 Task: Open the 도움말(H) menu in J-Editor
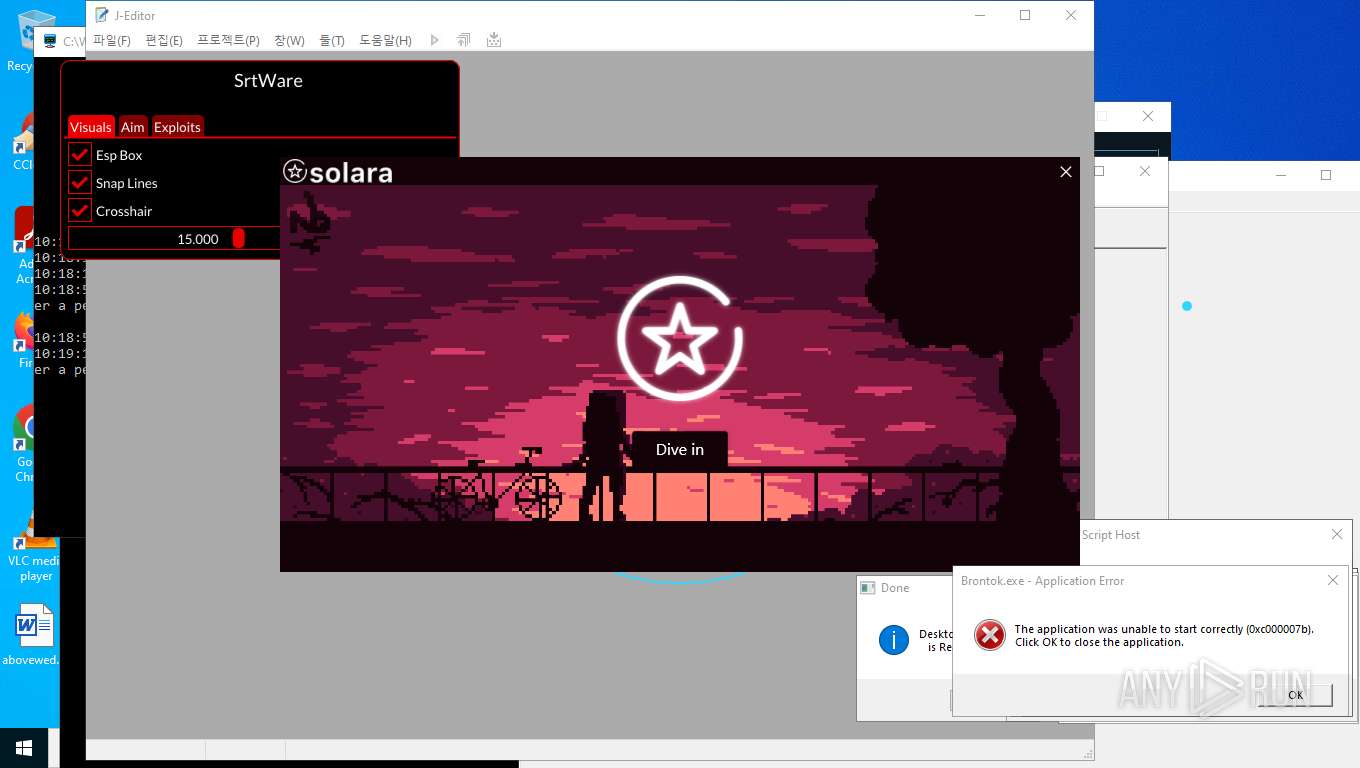point(385,40)
